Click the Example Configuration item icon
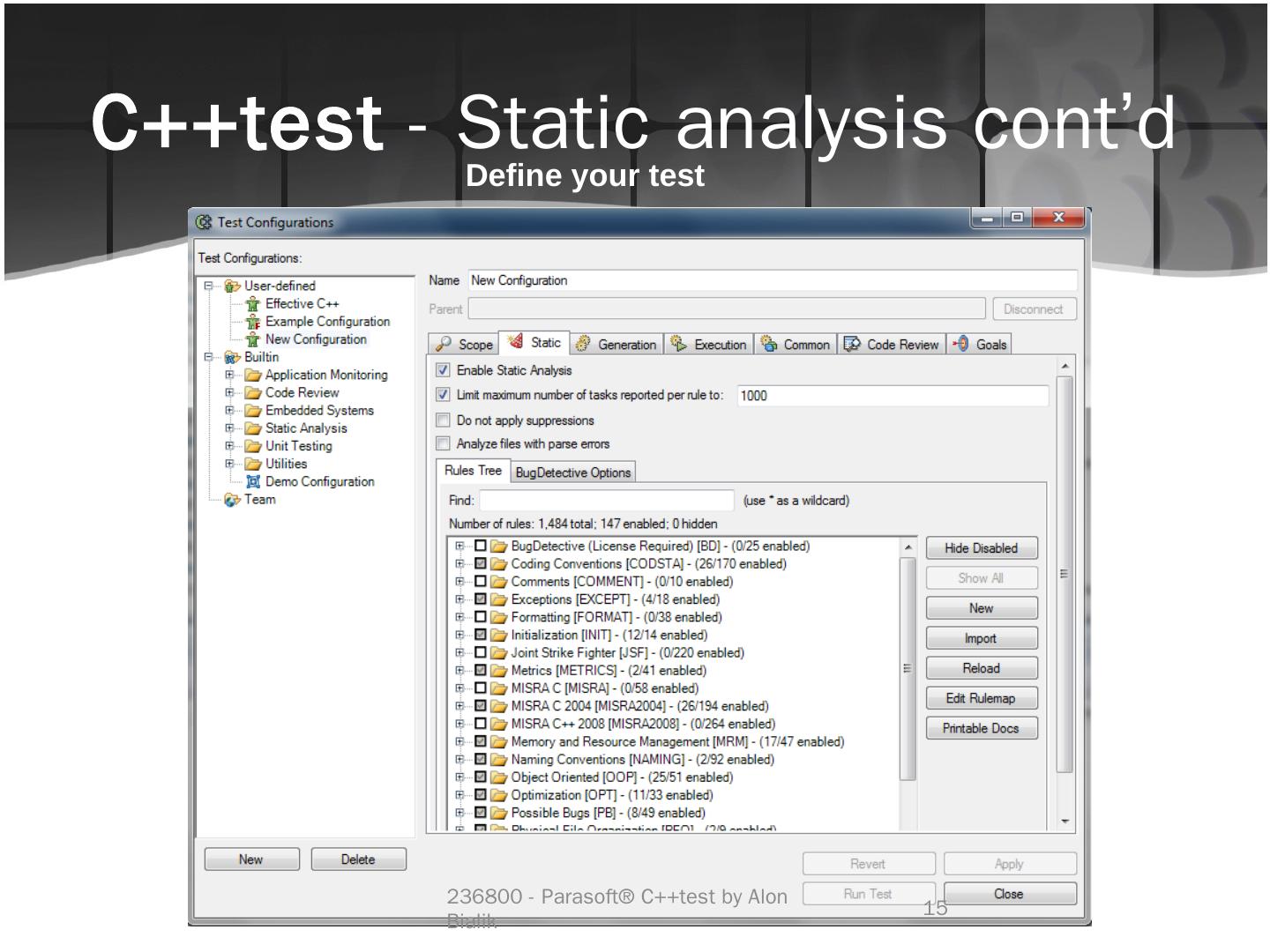 (253, 322)
